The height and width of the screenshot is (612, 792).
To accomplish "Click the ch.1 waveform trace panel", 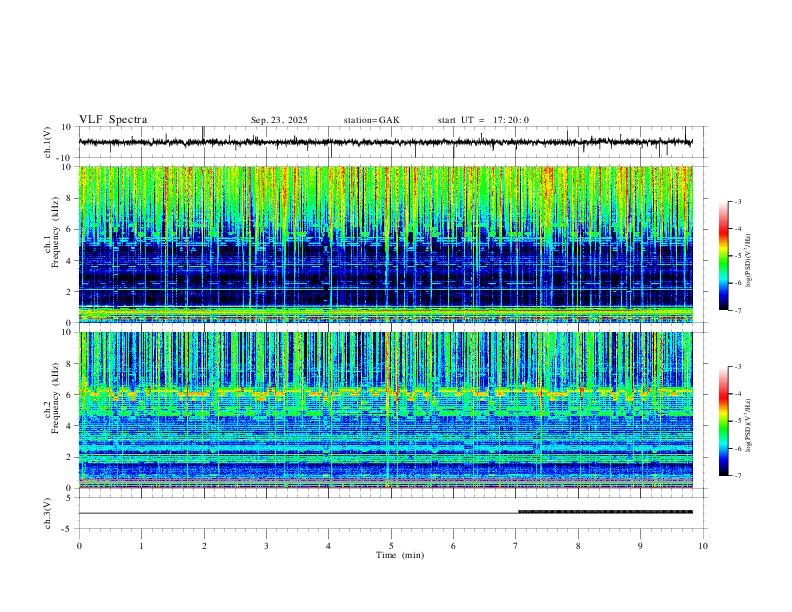I will [391, 142].
